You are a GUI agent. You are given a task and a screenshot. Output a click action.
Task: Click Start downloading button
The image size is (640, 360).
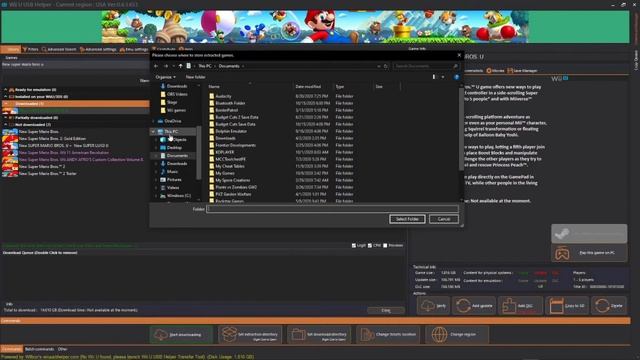coord(181,335)
